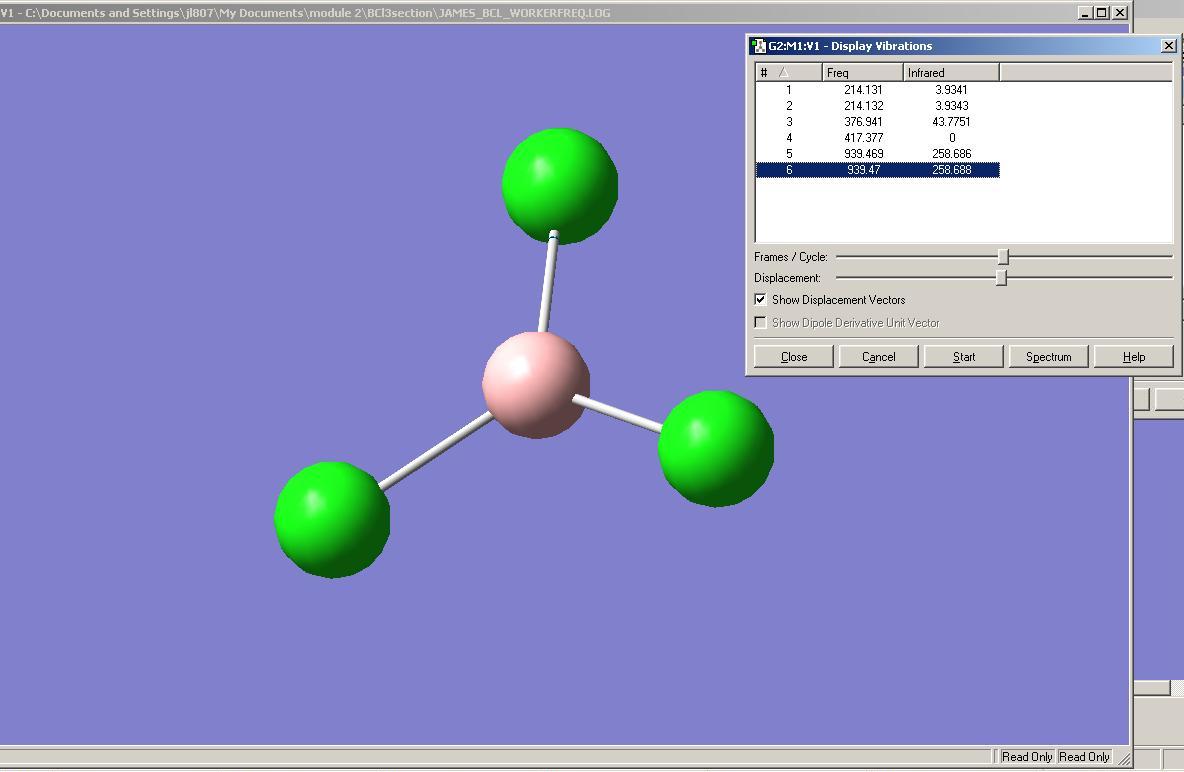This screenshot has width=1184, height=772.
Task: Toggle Show Dipole Derivative Unit Vector checkbox
Action: coord(760,323)
